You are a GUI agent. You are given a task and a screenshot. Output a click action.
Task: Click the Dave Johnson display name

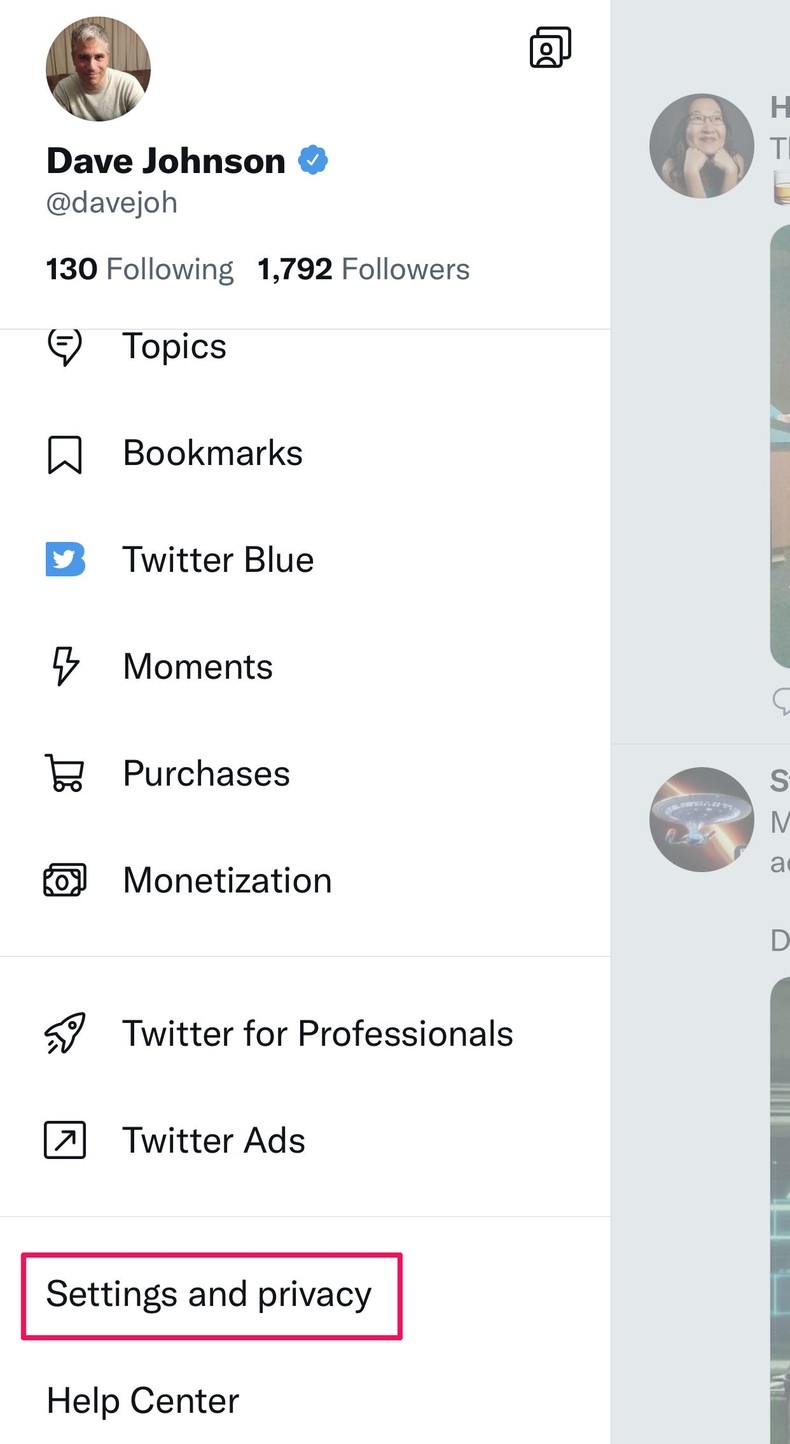coord(165,160)
